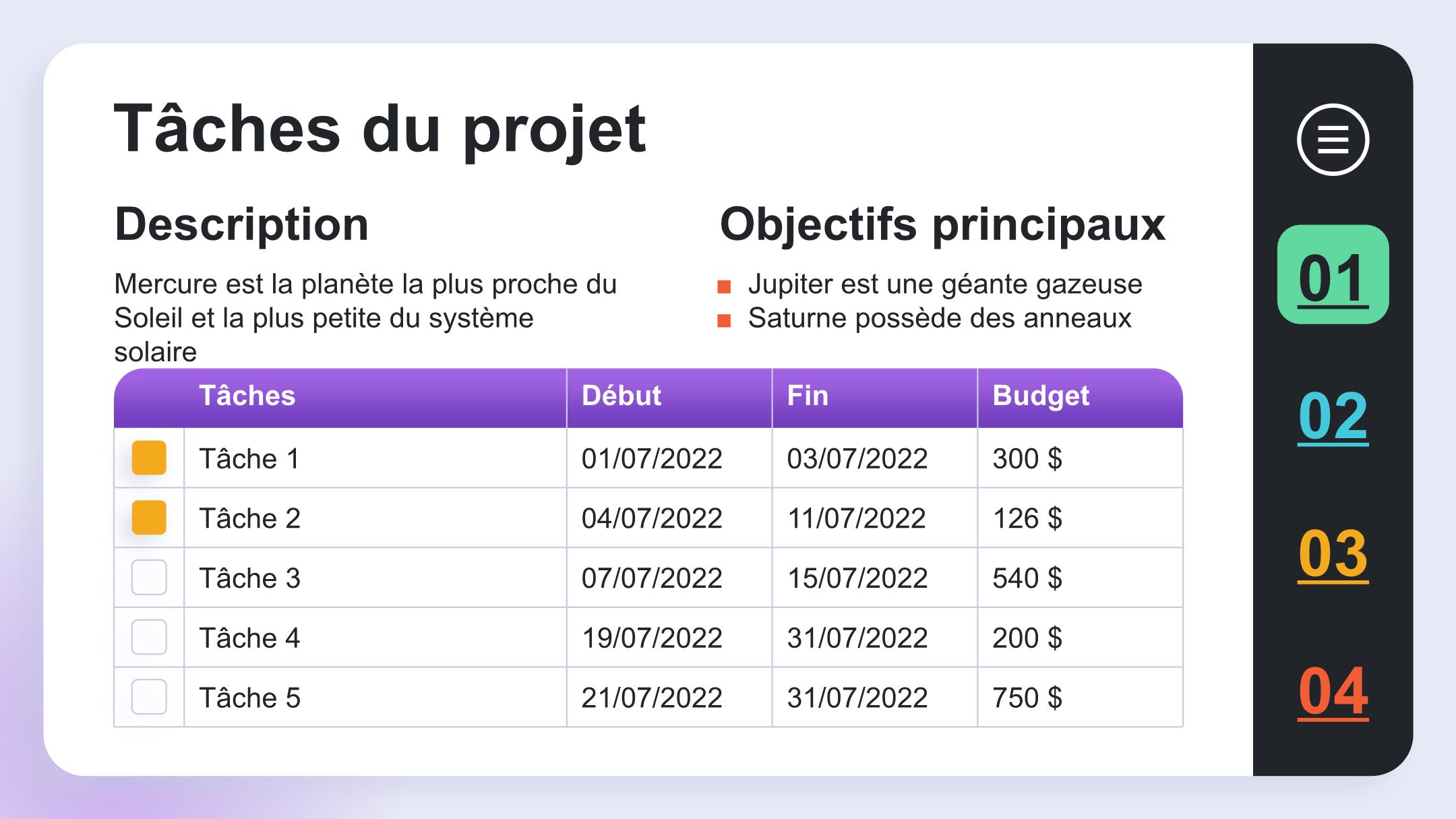
Task: Click the orange bullet beside Jupiter
Action: [x=724, y=286]
